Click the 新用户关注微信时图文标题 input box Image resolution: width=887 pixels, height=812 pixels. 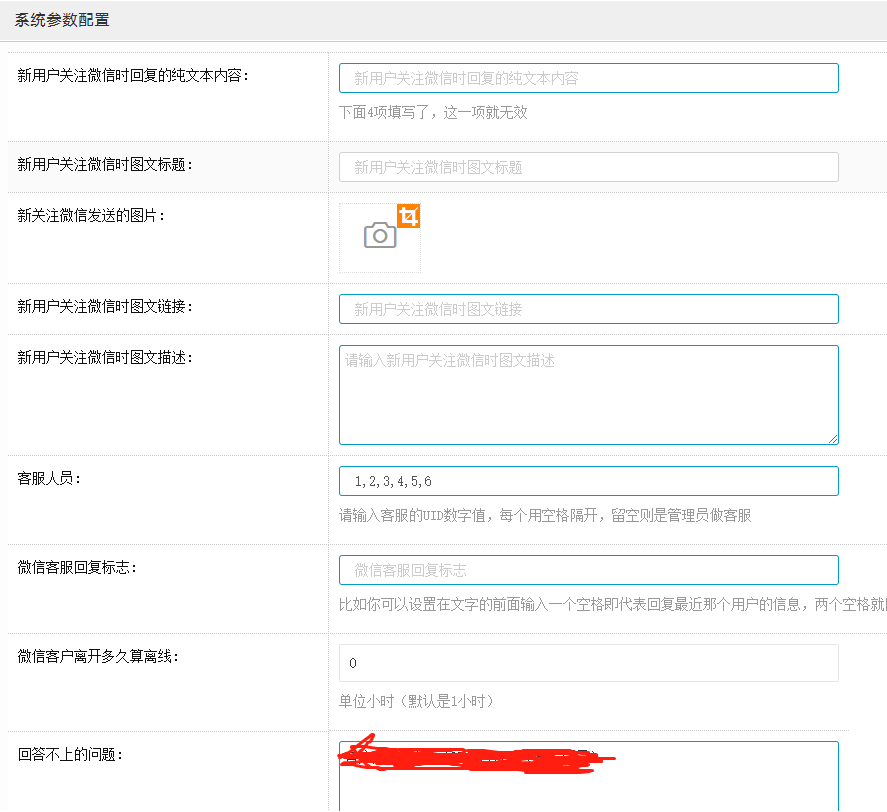588,167
